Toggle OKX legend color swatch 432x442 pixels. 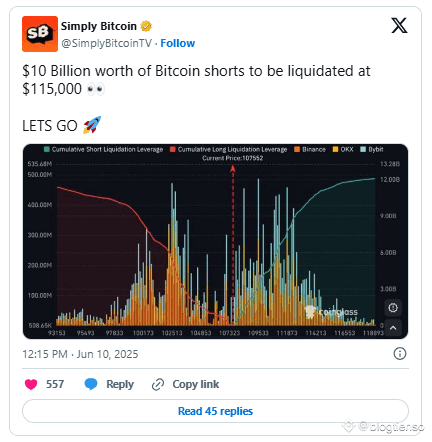335,149
